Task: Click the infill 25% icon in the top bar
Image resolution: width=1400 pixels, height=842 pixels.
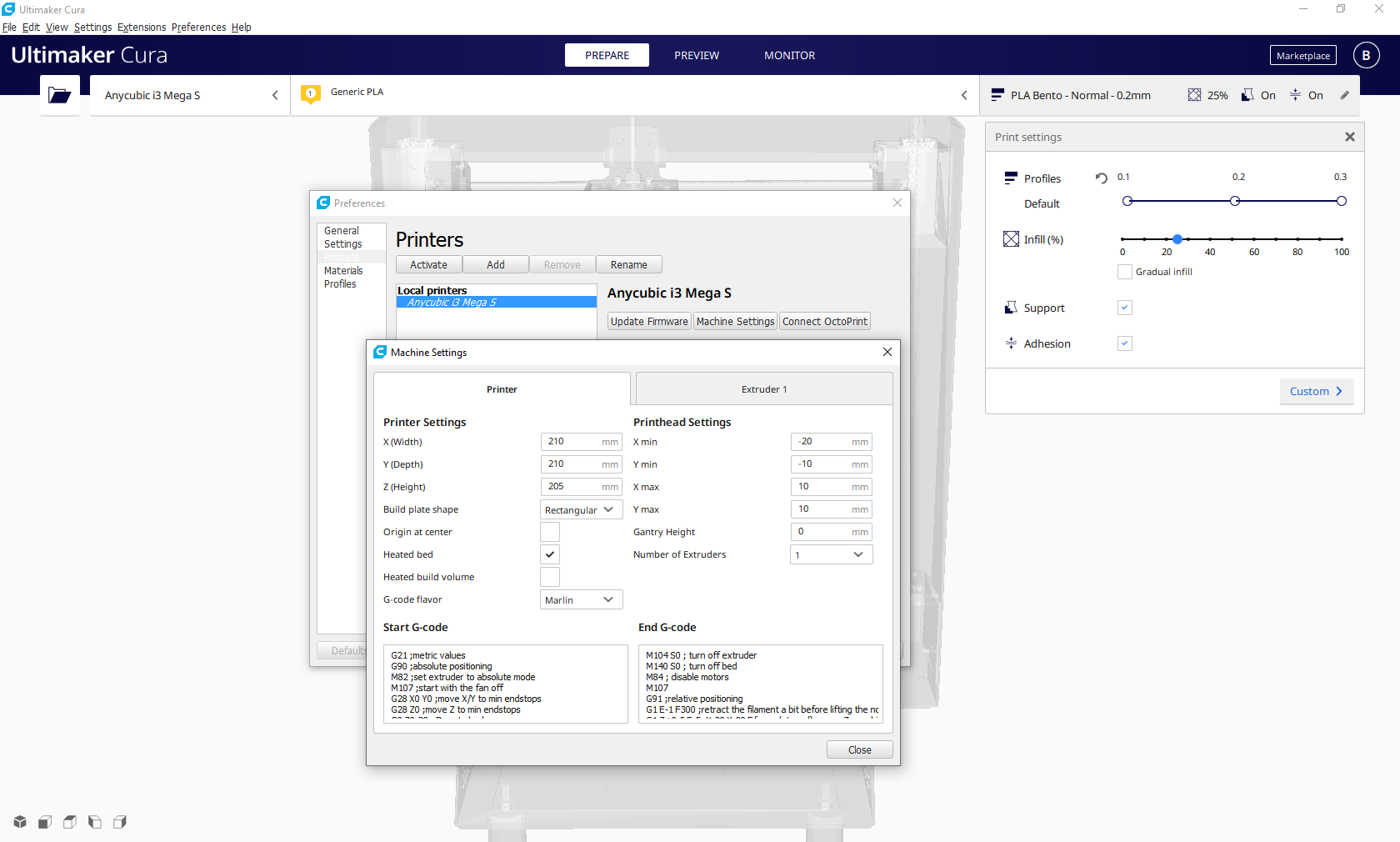Action: coord(1194,95)
